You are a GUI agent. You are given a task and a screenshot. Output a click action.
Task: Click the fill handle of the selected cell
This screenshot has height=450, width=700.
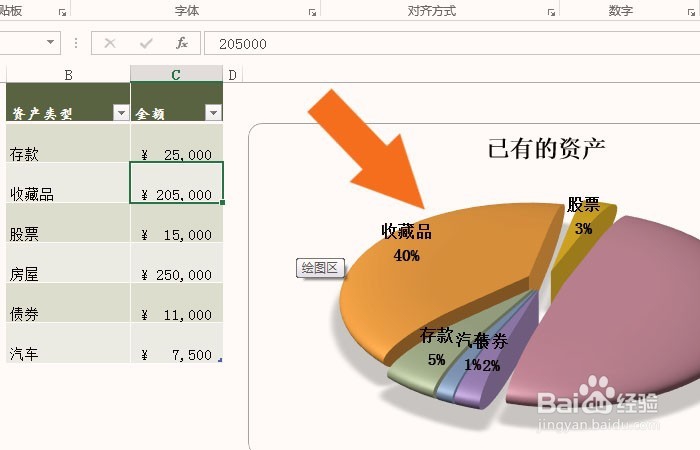tap(222, 203)
